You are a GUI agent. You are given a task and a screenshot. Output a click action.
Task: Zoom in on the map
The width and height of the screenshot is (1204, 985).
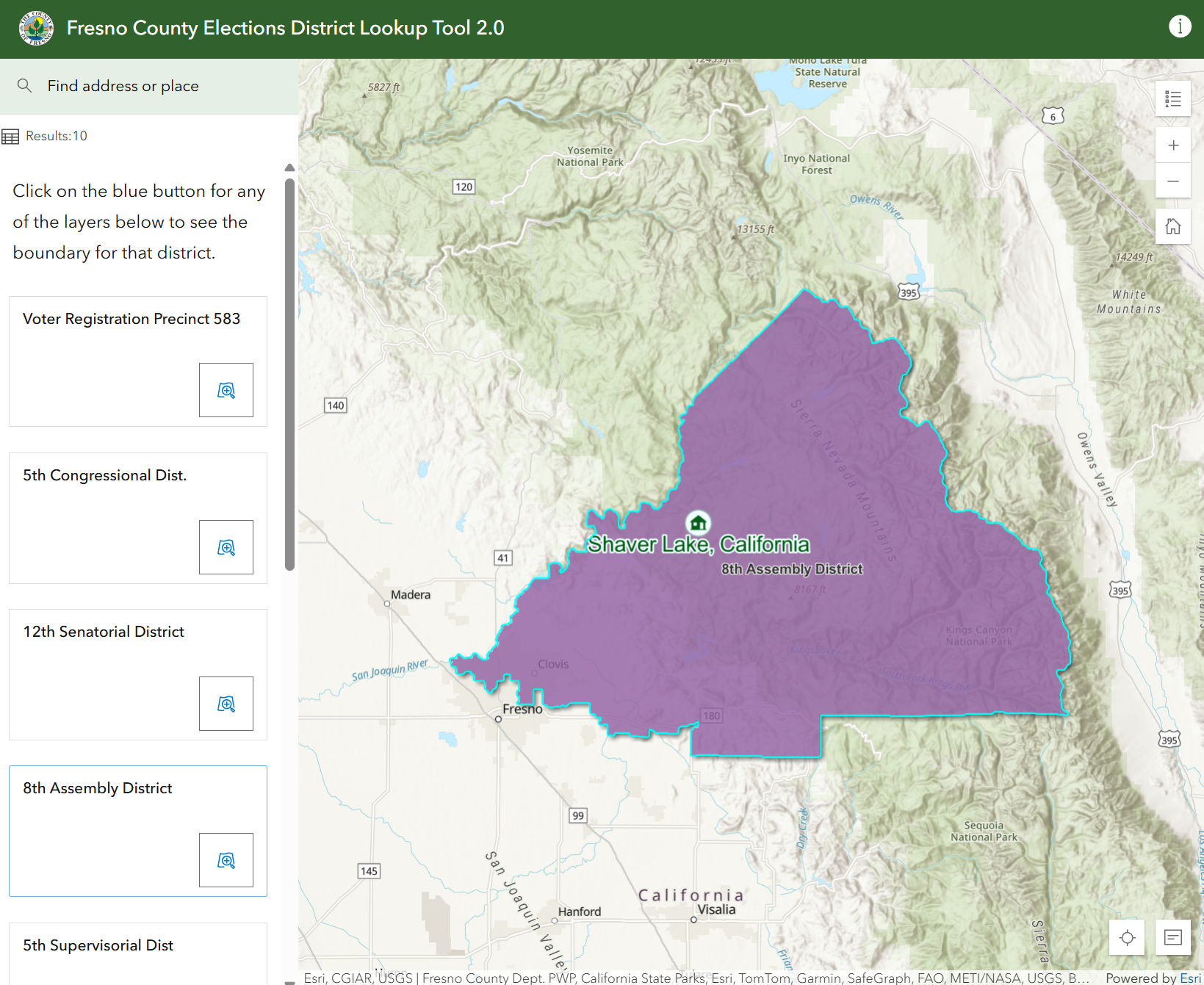1173,145
